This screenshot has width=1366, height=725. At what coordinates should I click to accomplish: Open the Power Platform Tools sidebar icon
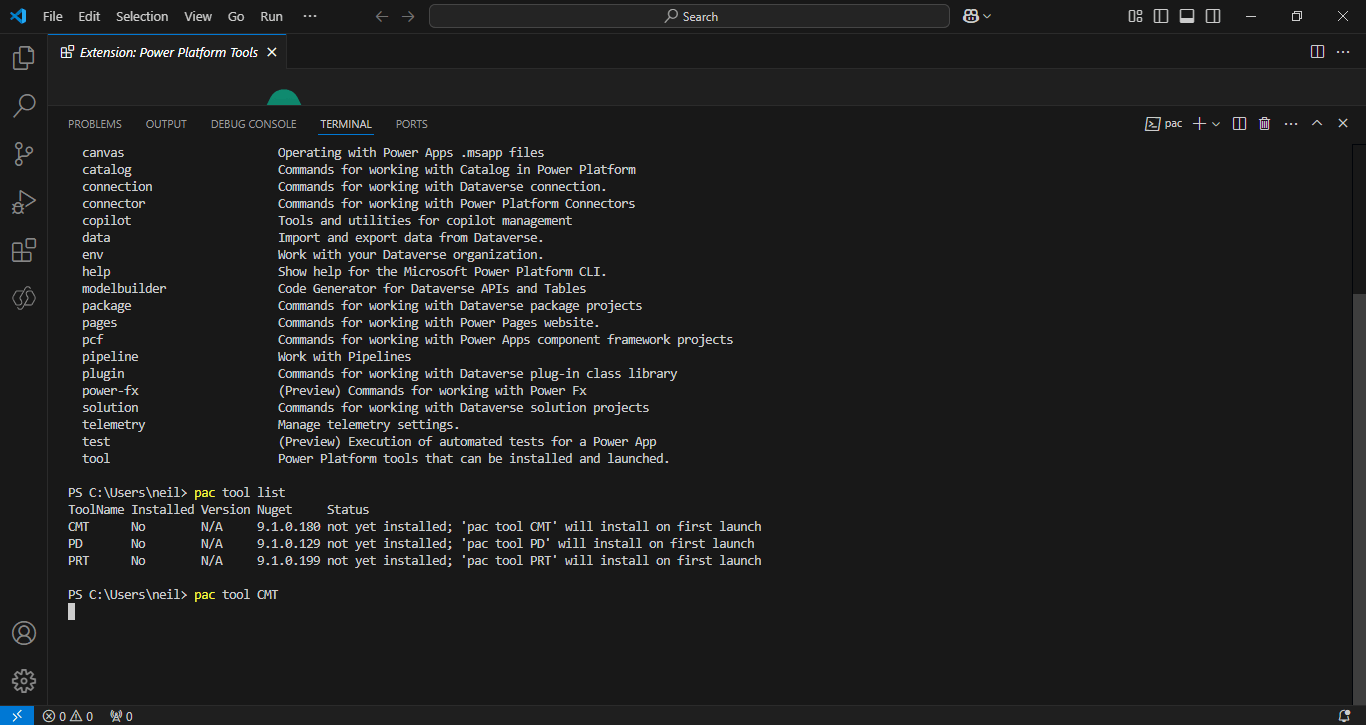(23, 298)
